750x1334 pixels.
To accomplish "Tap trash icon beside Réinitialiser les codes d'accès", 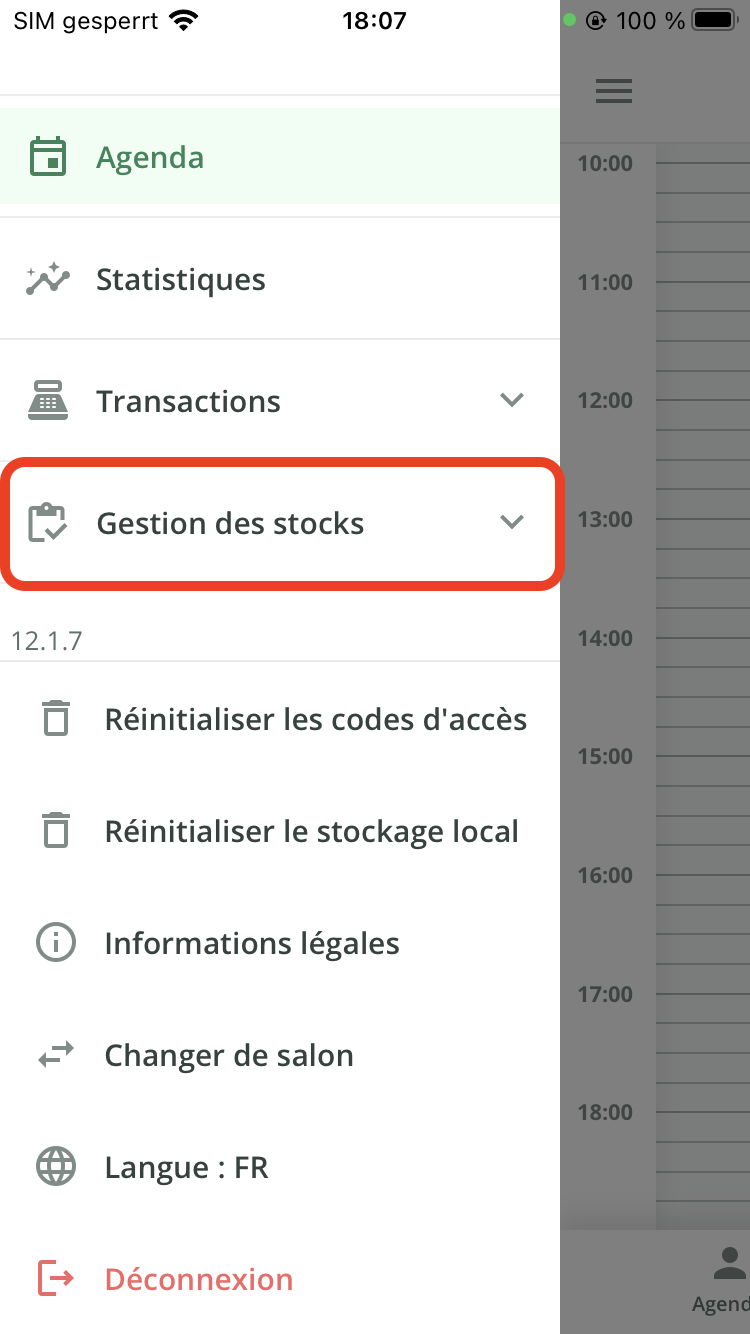I will point(56,719).
